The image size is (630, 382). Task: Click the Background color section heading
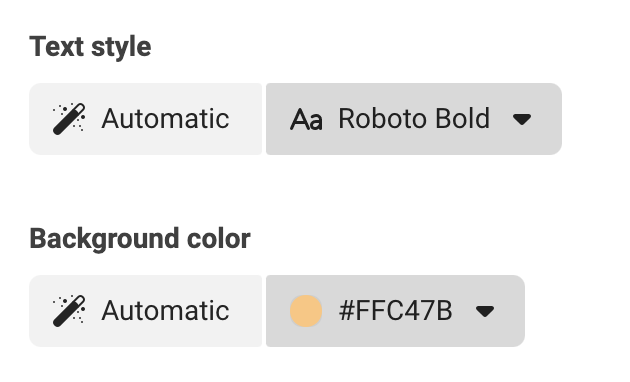point(140,239)
